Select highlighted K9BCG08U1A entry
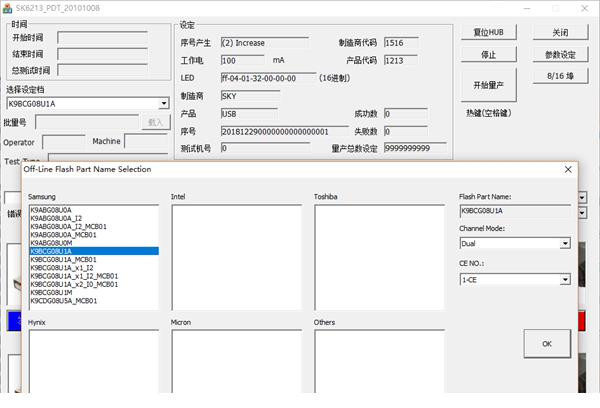The width and height of the screenshot is (600, 408). point(94,251)
